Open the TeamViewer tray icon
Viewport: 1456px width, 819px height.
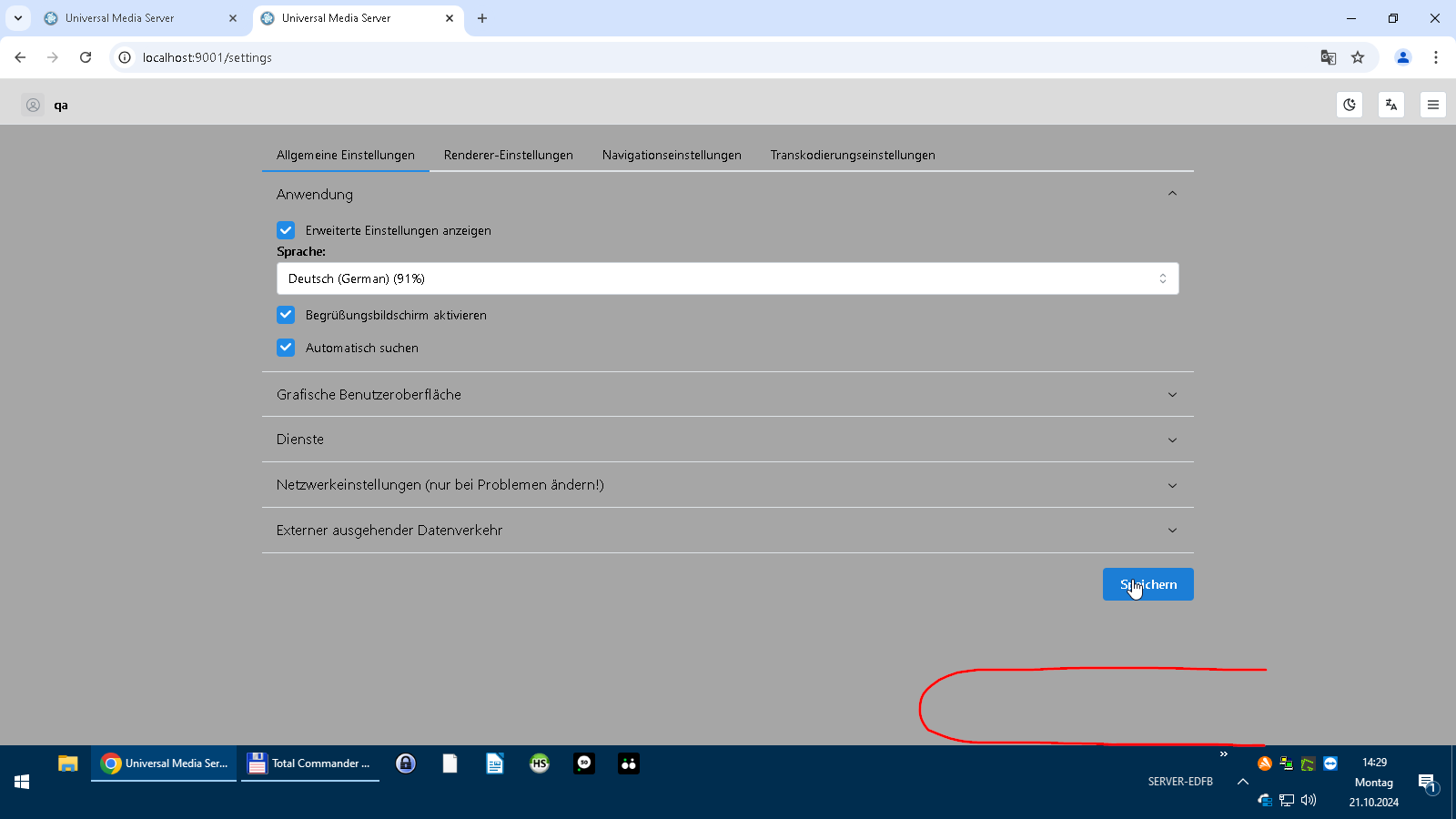(1330, 763)
